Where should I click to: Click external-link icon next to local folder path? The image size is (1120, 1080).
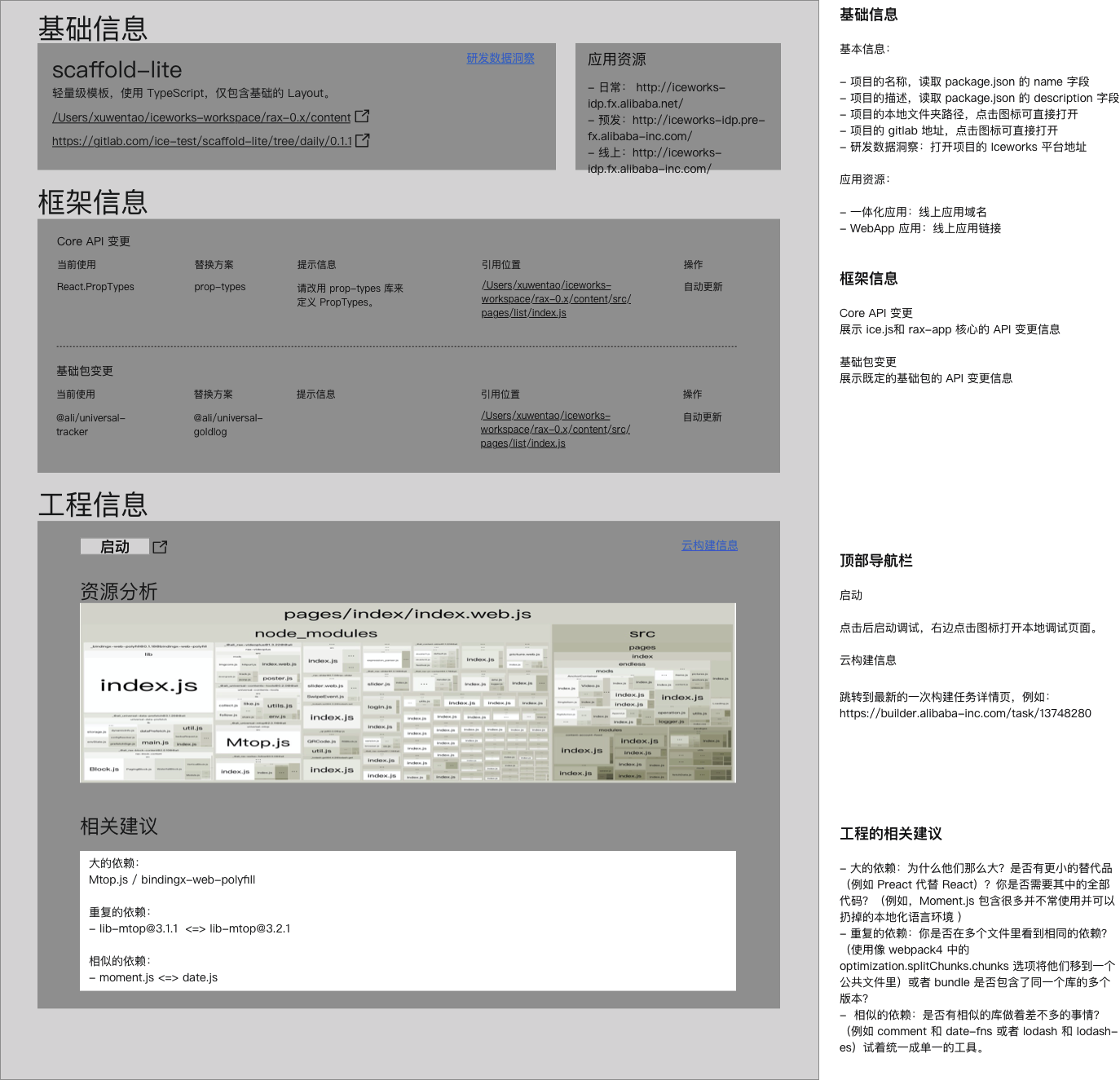point(362,117)
